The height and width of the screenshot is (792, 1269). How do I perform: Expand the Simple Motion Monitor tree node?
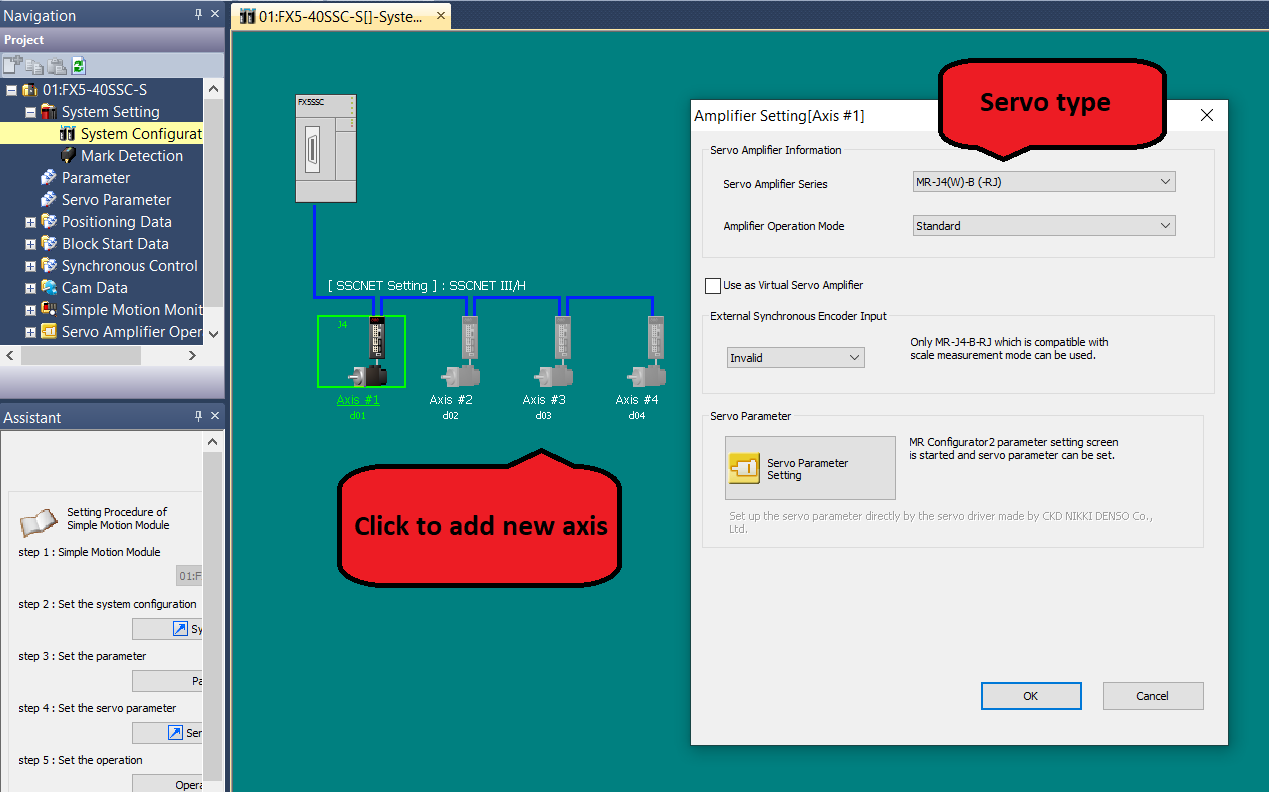click(30, 310)
